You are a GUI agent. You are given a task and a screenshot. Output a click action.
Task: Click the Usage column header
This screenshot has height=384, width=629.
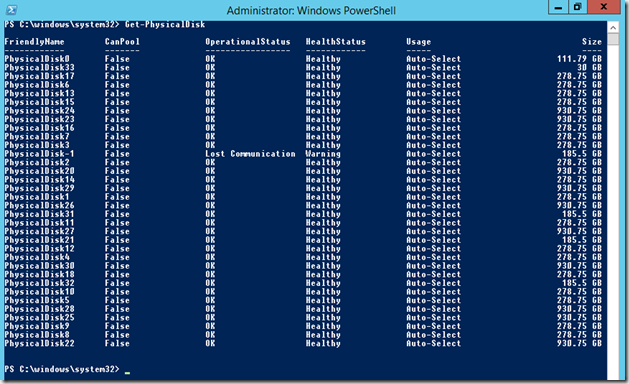tap(418, 42)
